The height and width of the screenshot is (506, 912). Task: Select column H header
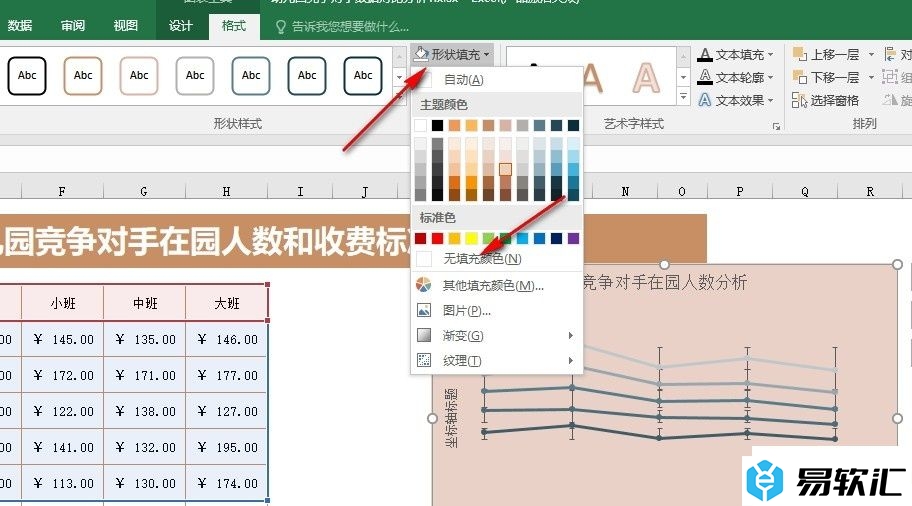(x=226, y=191)
